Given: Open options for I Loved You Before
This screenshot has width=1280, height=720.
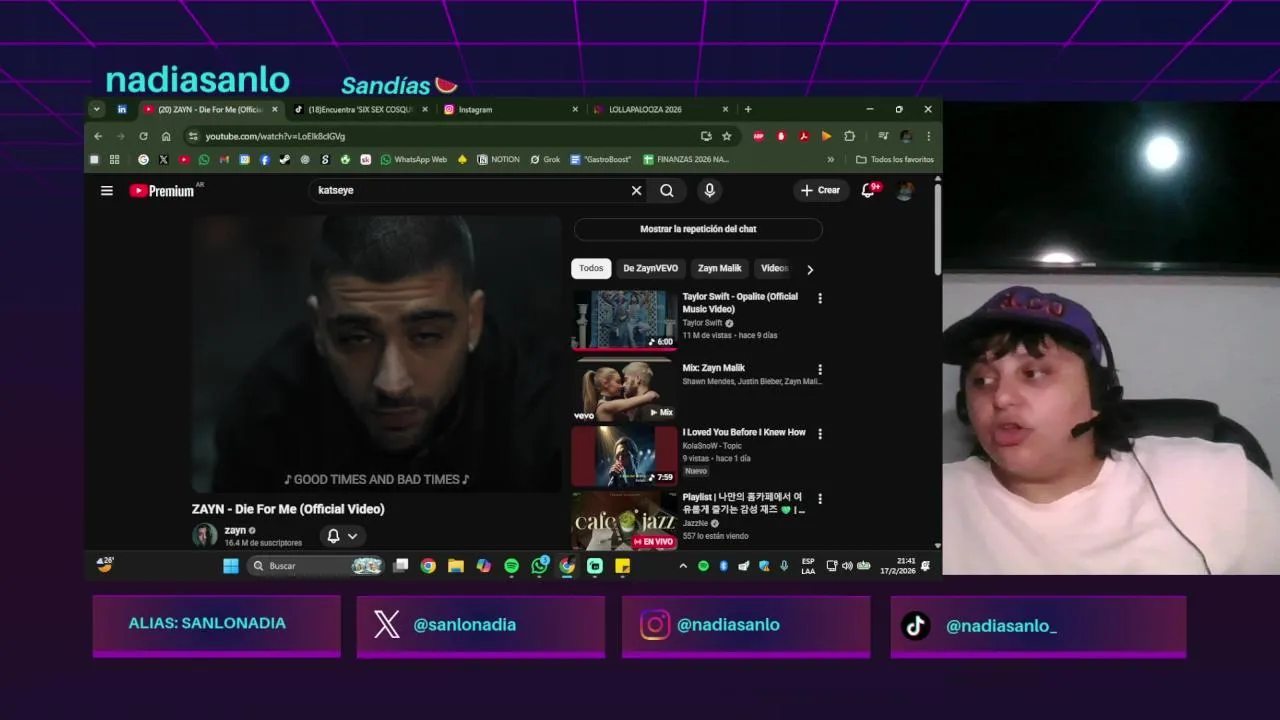Looking at the screenshot, I should (820, 434).
